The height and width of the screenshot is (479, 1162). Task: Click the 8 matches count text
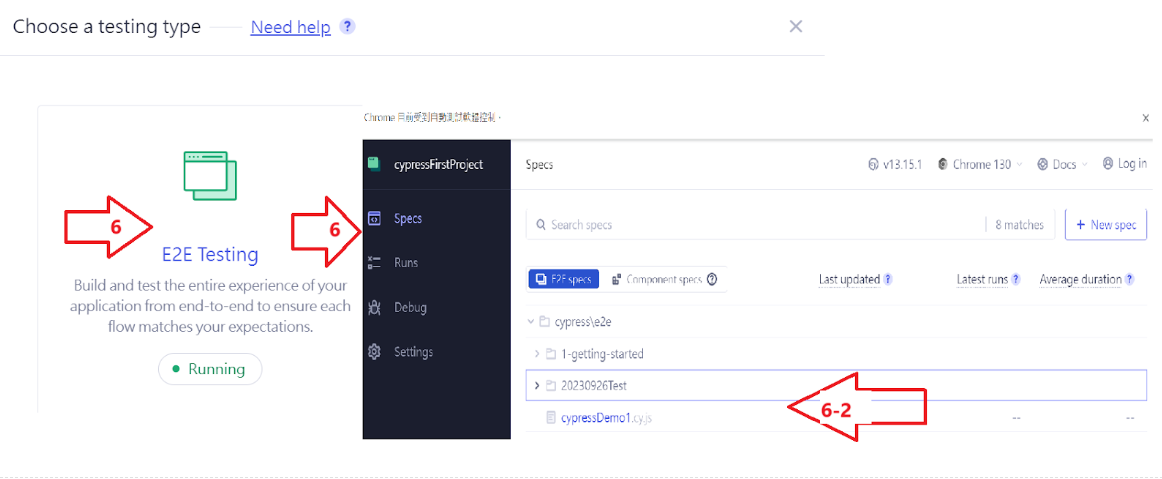[x=1019, y=225]
